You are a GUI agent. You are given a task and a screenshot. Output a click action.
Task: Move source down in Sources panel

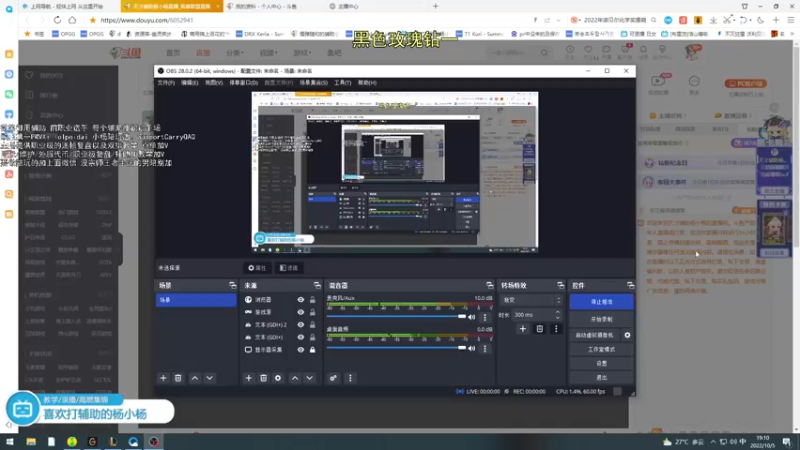[x=309, y=378]
